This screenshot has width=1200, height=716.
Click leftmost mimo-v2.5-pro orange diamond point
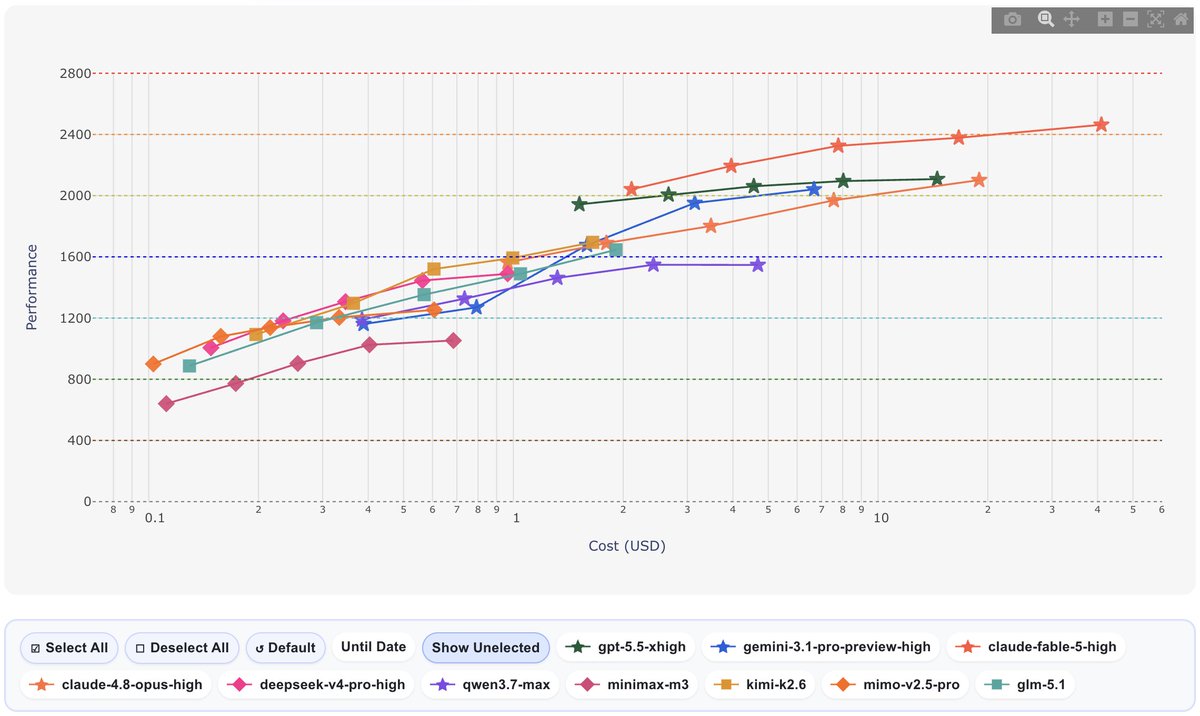click(153, 364)
